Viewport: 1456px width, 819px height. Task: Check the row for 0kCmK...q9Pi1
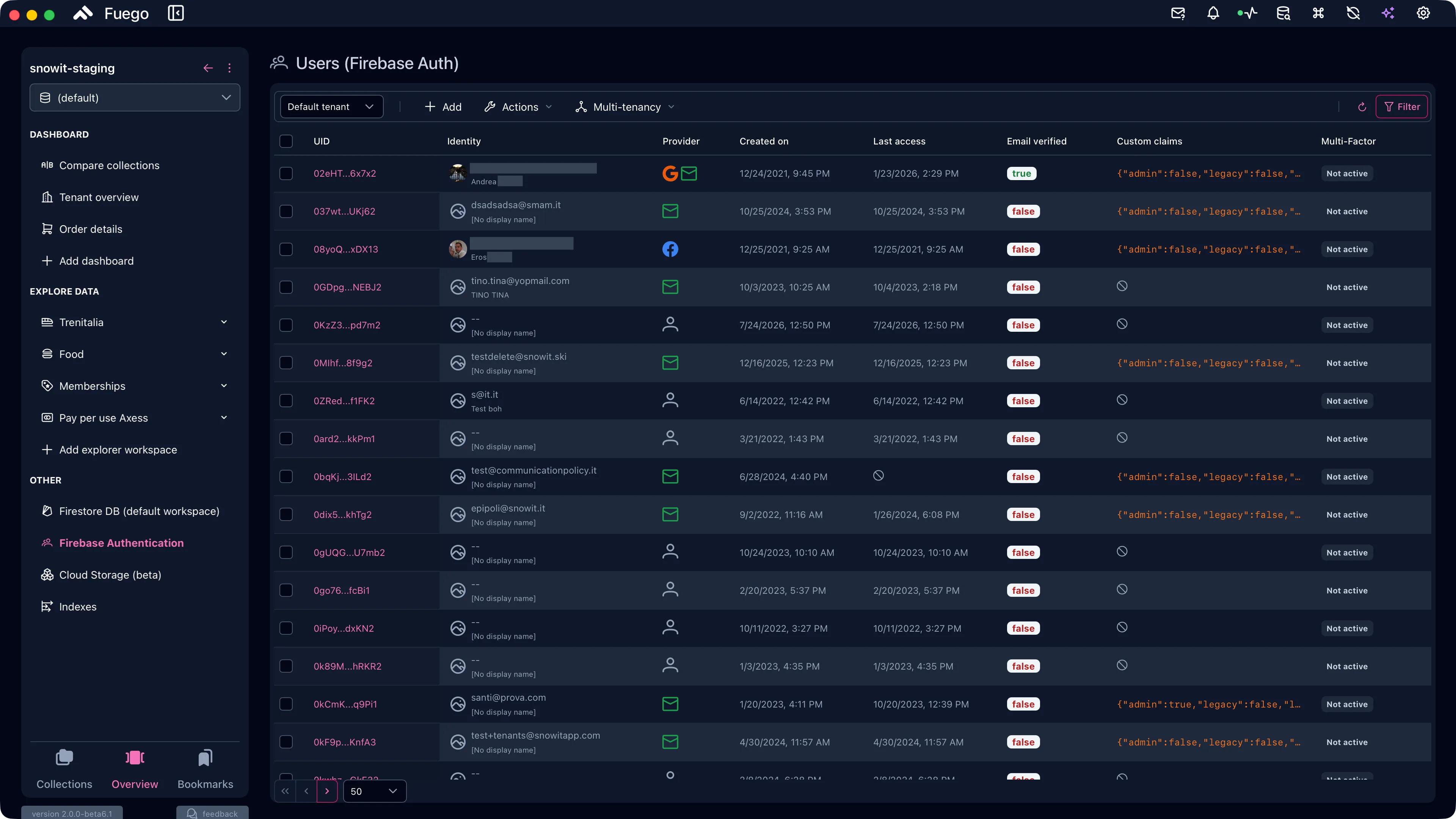click(286, 704)
